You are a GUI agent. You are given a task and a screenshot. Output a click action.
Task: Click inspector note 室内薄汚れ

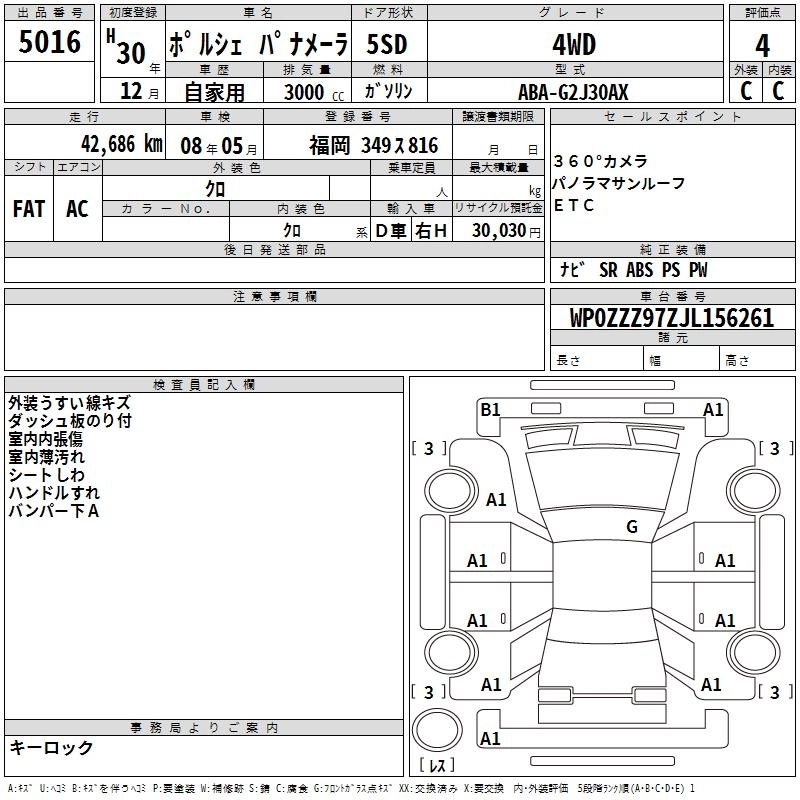coord(46,457)
